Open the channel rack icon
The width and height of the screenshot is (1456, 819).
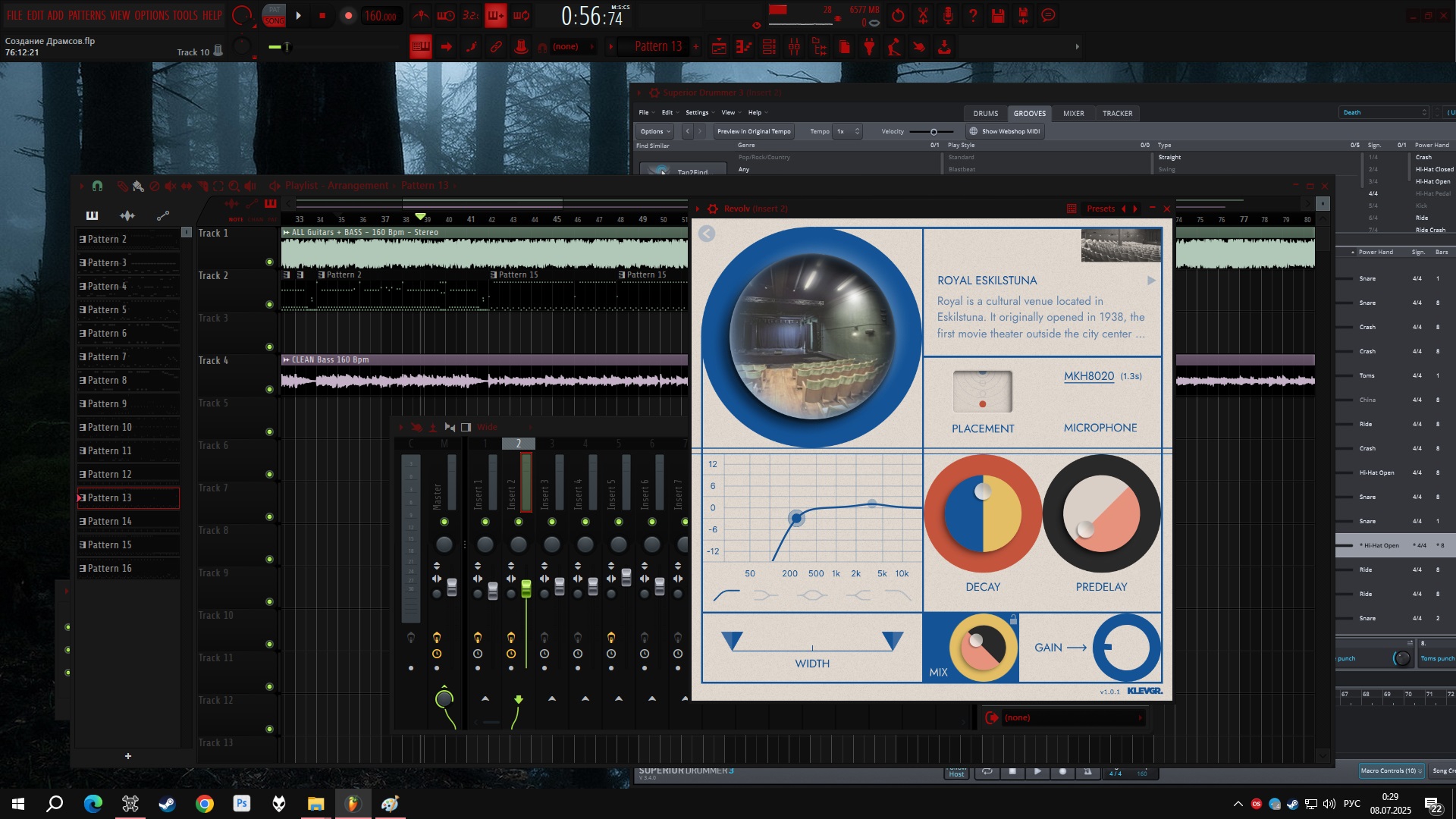[769, 47]
